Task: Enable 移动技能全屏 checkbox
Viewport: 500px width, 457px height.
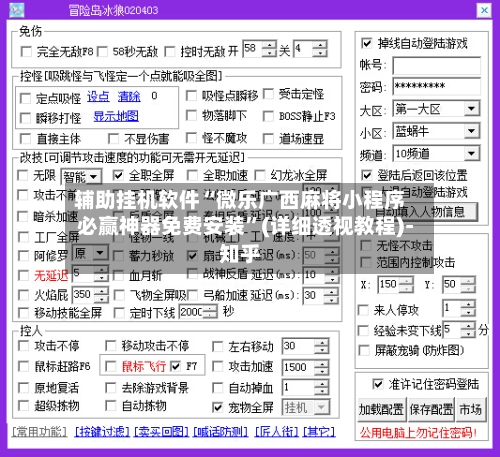Action: [23, 313]
